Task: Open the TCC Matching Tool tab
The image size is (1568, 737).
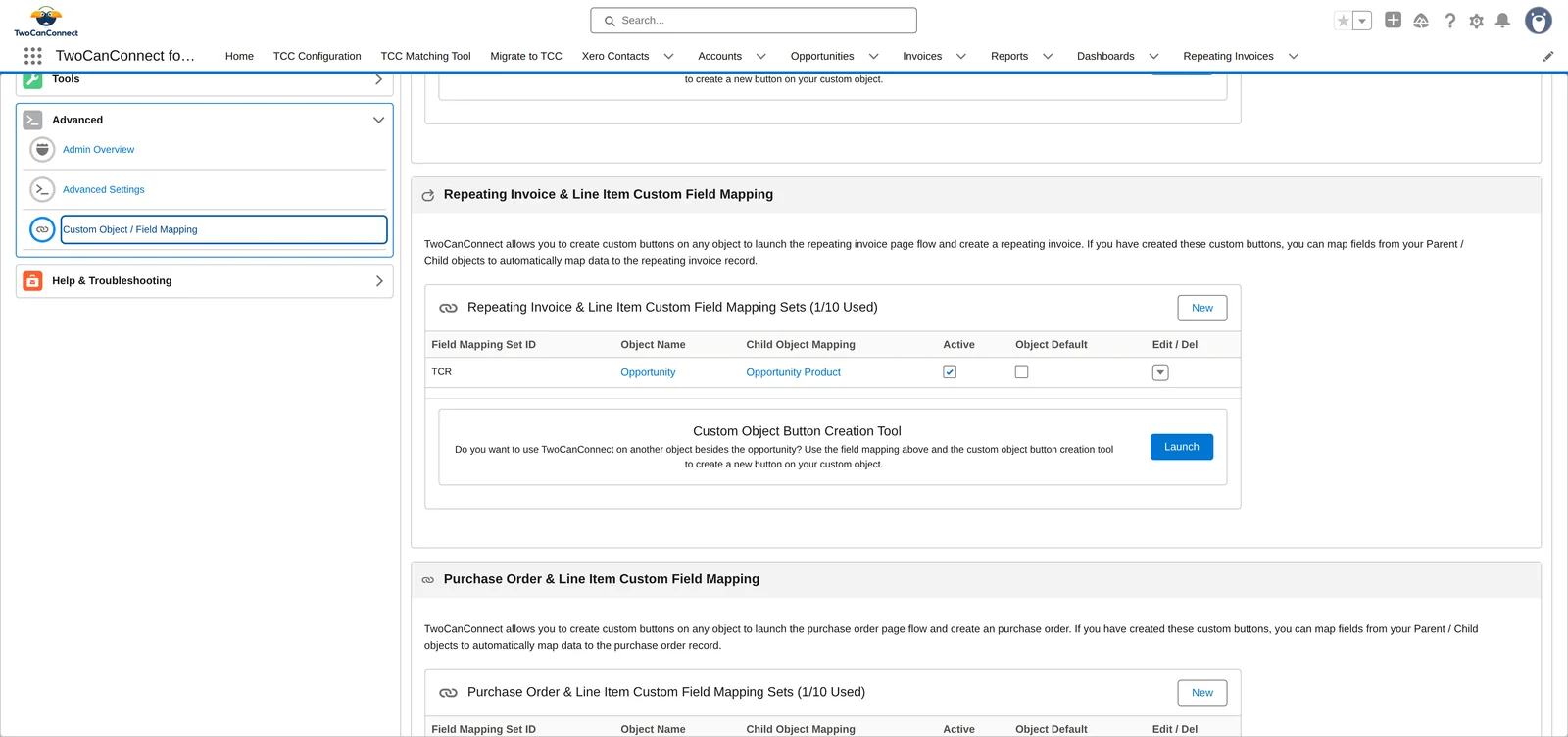Action: (425, 56)
